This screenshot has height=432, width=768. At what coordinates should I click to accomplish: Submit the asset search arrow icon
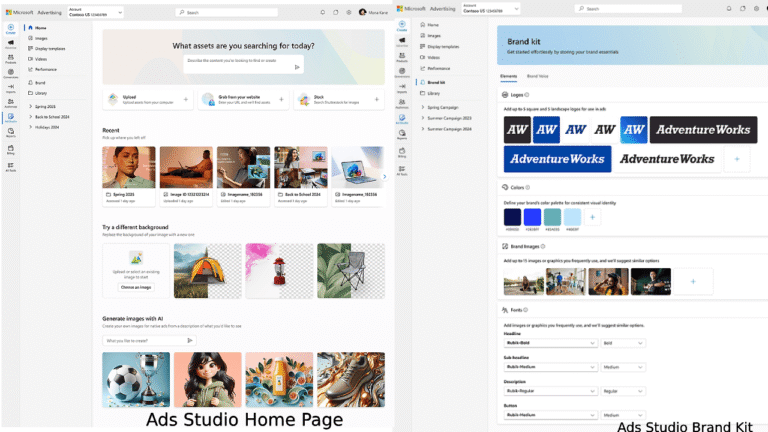point(297,67)
